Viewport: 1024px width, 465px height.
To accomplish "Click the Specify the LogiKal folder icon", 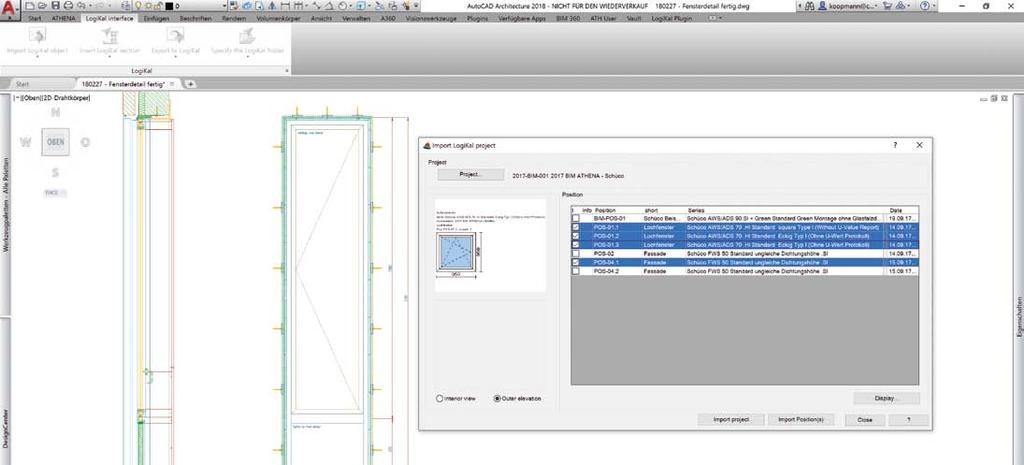I will 246,35.
